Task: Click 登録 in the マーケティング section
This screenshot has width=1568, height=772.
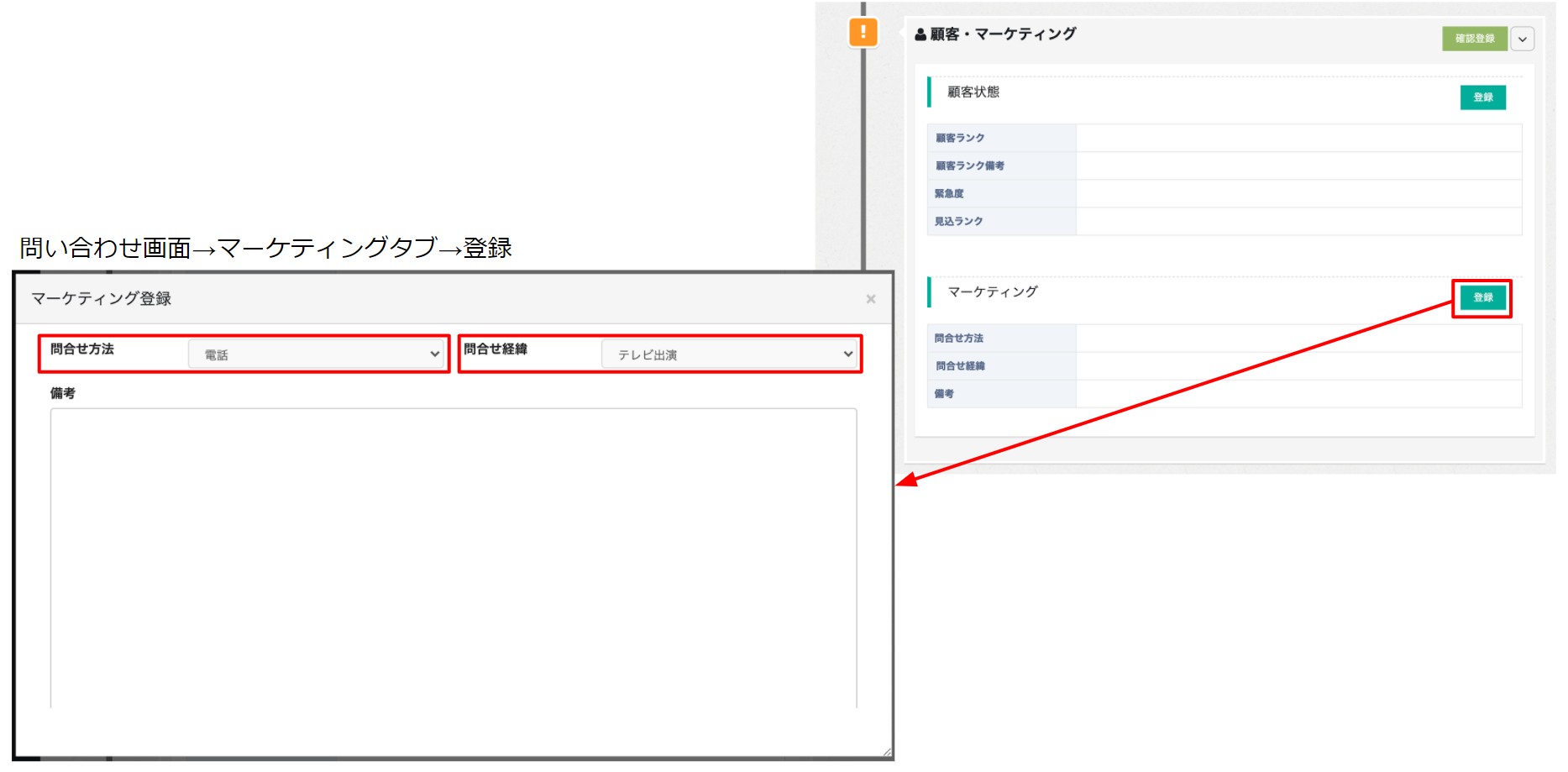Action: coord(1482,298)
